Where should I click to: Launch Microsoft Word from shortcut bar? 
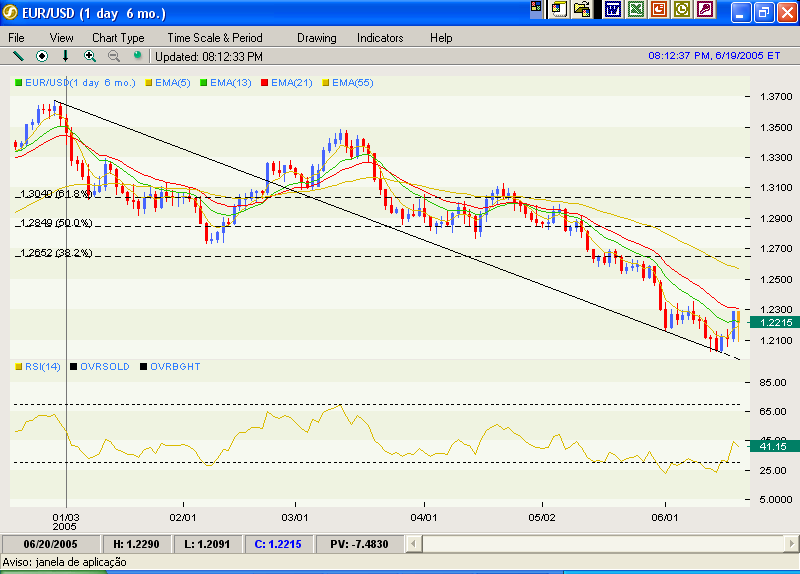[613, 9]
